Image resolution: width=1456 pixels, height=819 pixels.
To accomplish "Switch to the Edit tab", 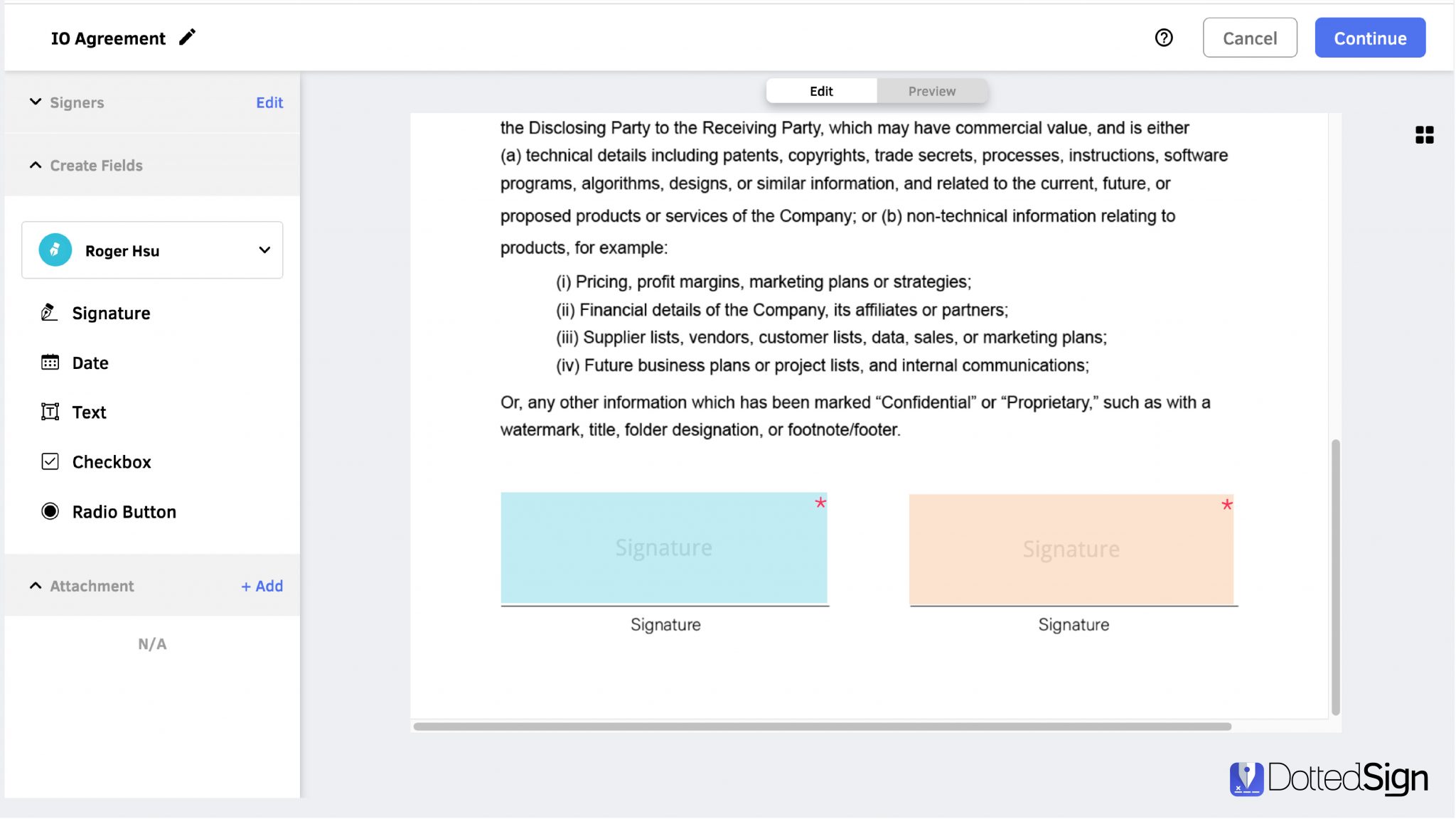I will click(821, 90).
